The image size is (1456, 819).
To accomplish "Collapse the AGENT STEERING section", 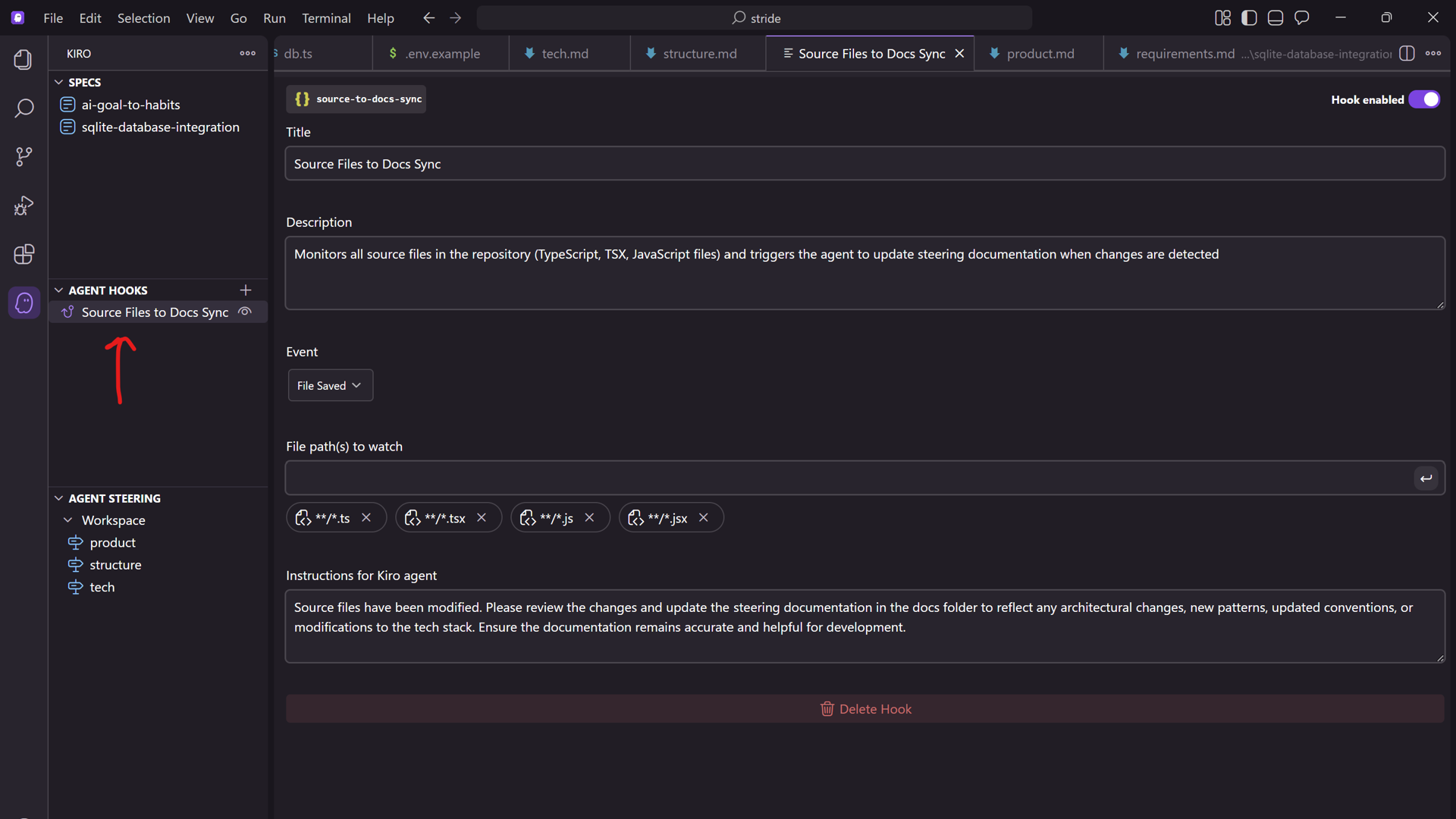I will tap(59, 498).
